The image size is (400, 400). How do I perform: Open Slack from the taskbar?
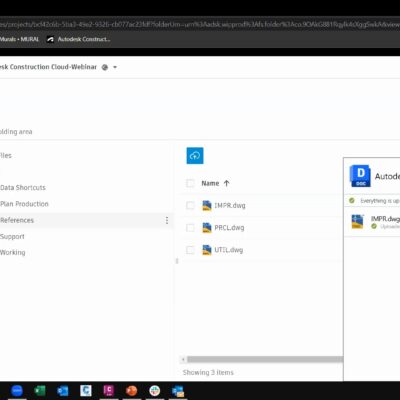pyautogui.click(x=155, y=390)
